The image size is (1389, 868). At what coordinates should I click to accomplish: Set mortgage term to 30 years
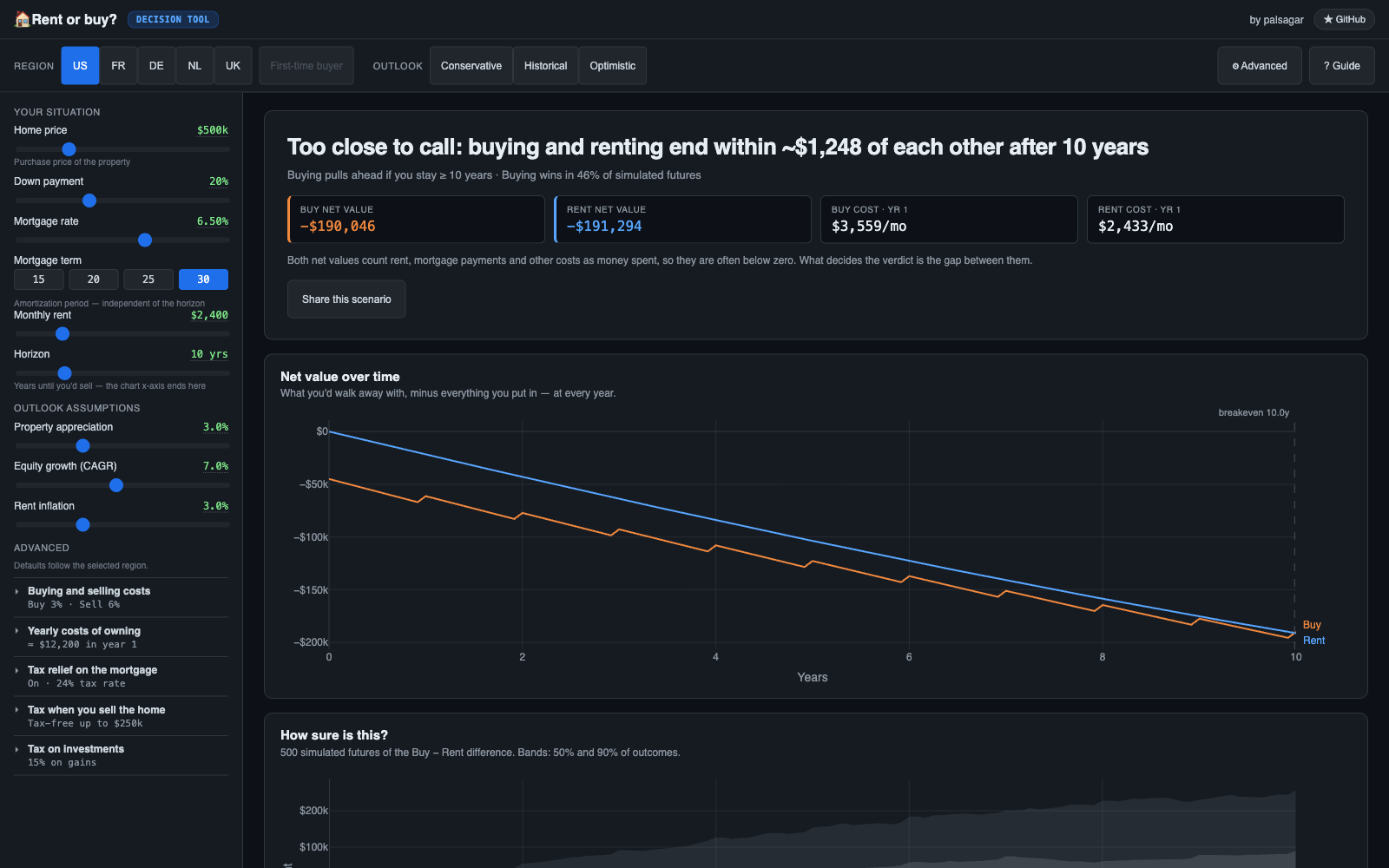[x=203, y=279]
